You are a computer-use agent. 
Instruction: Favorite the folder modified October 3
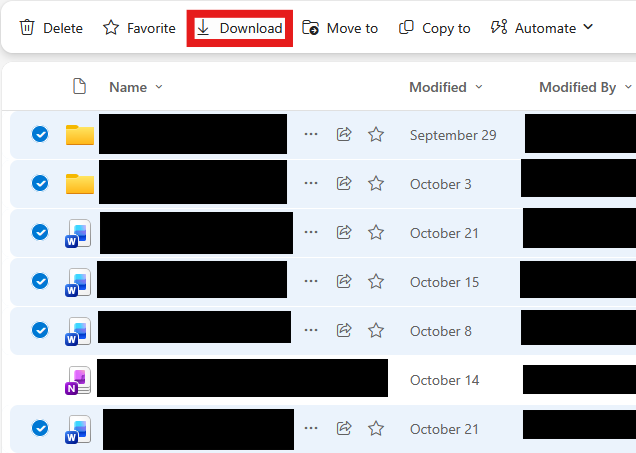(x=376, y=183)
